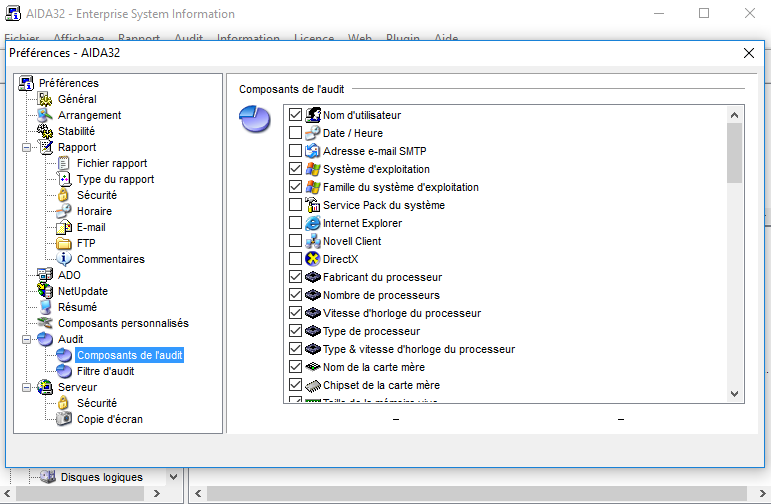The image size is (771, 504).
Task: Click the Arrangement icon in tree
Action: (x=45, y=115)
